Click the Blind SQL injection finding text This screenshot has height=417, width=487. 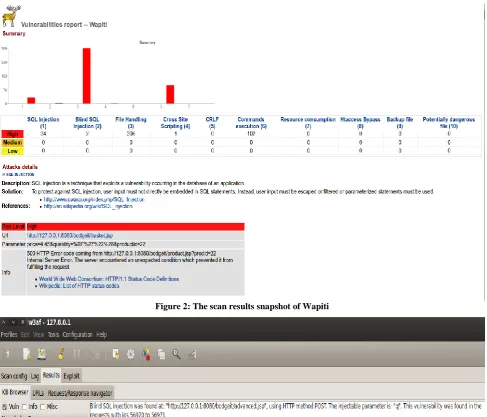click(x=285, y=409)
